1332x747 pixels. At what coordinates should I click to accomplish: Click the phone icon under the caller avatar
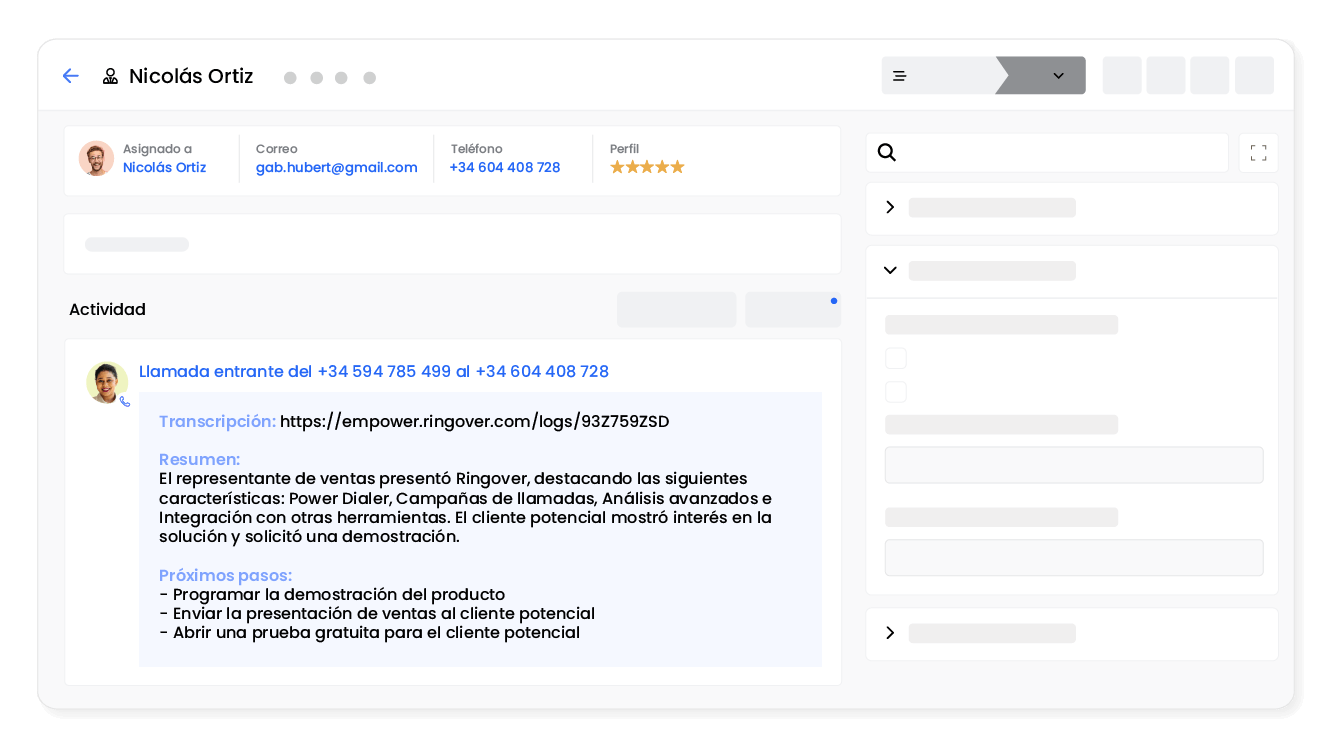click(x=124, y=401)
